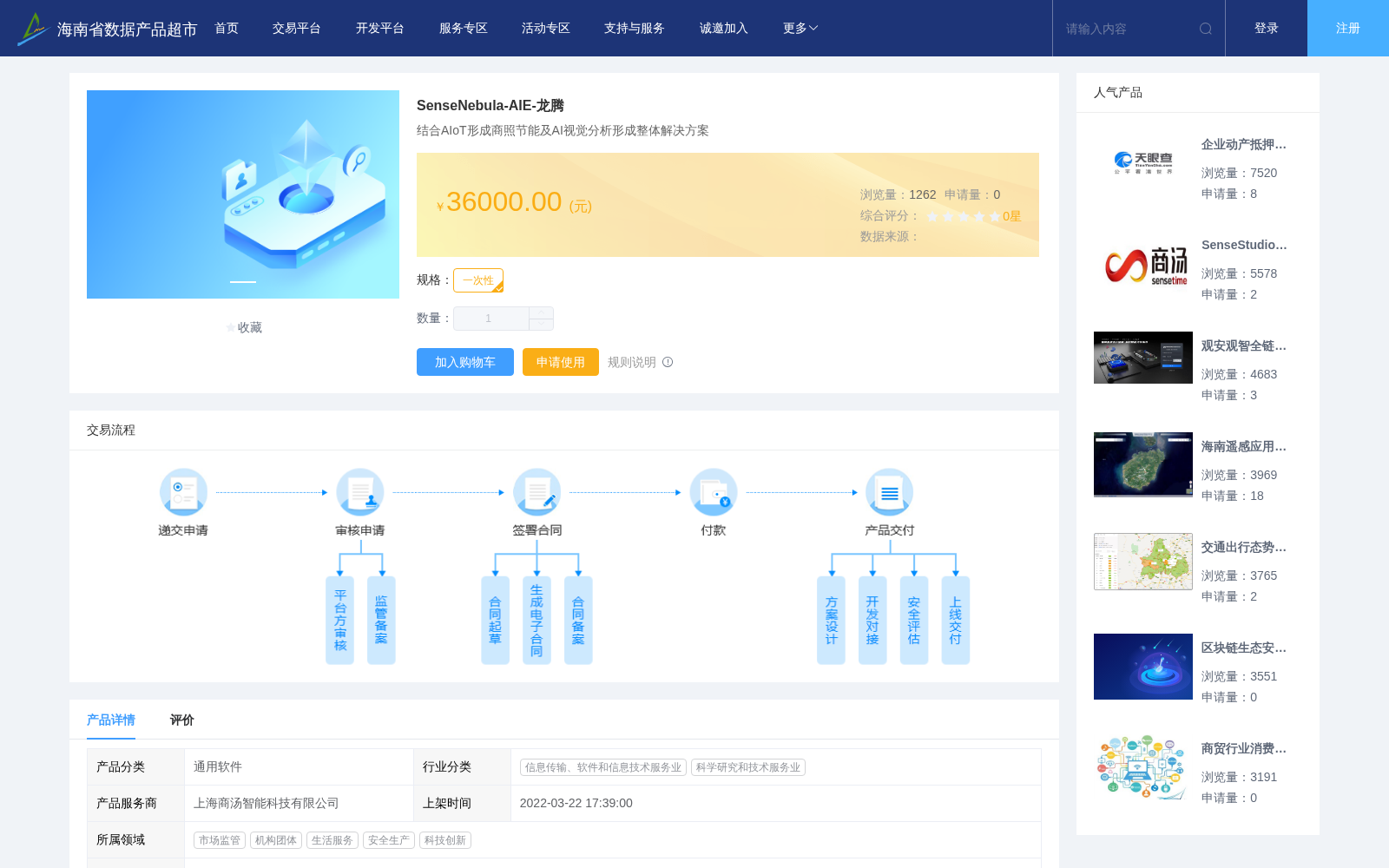The width and height of the screenshot is (1389, 868).
Task: Open 海南遥感应用 product title
Action: (x=1244, y=447)
